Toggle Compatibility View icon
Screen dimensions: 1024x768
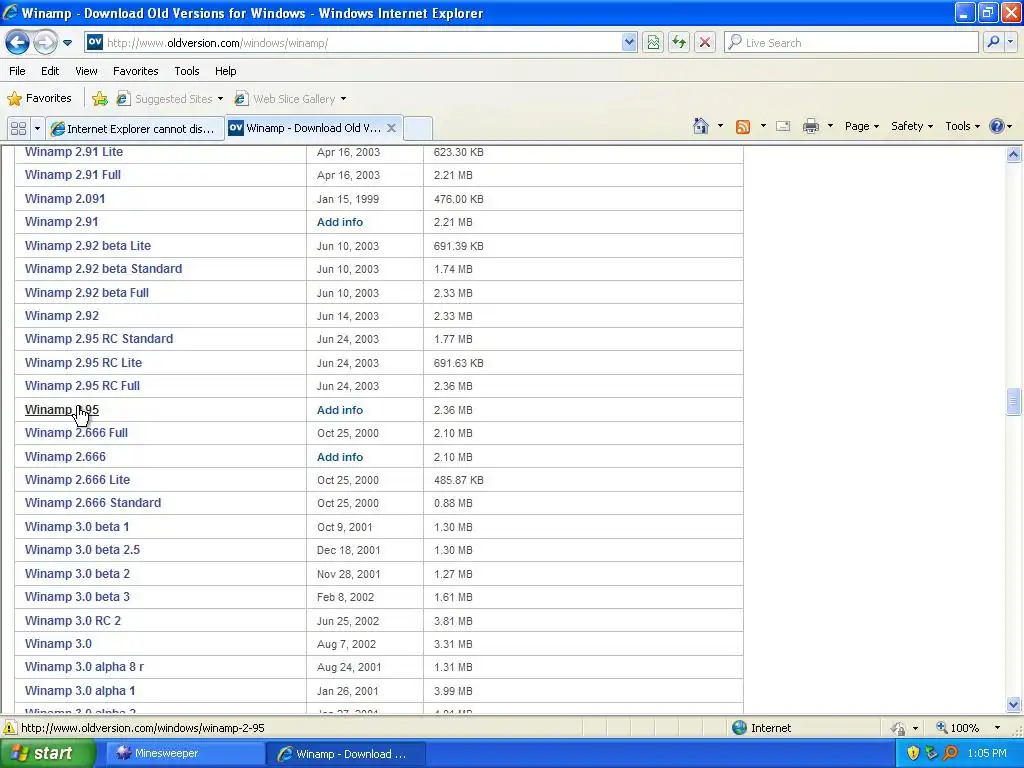[x=653, y=42]
